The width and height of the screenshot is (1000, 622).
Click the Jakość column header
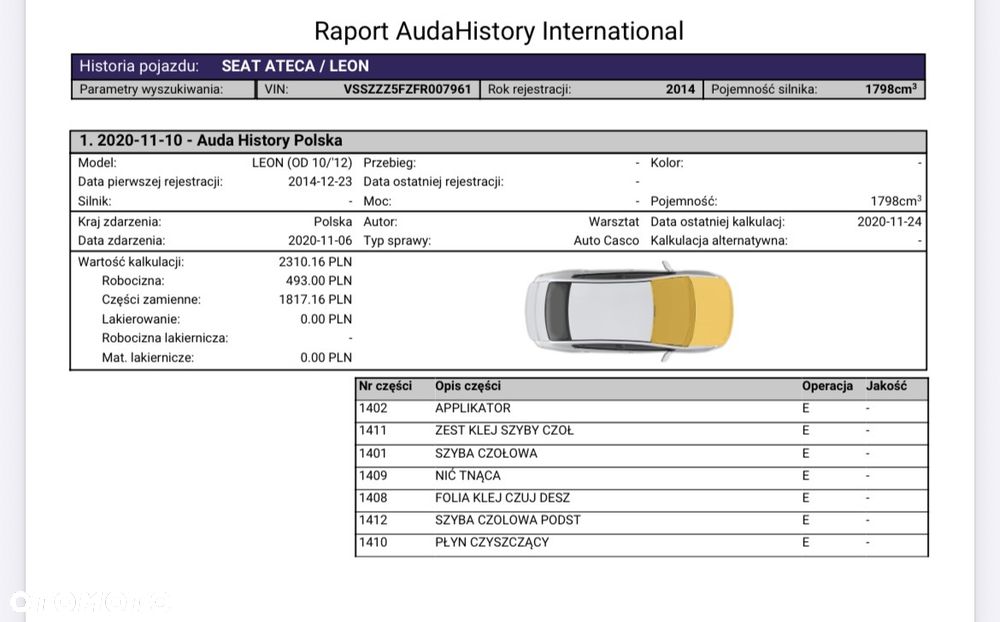point(886,387)
